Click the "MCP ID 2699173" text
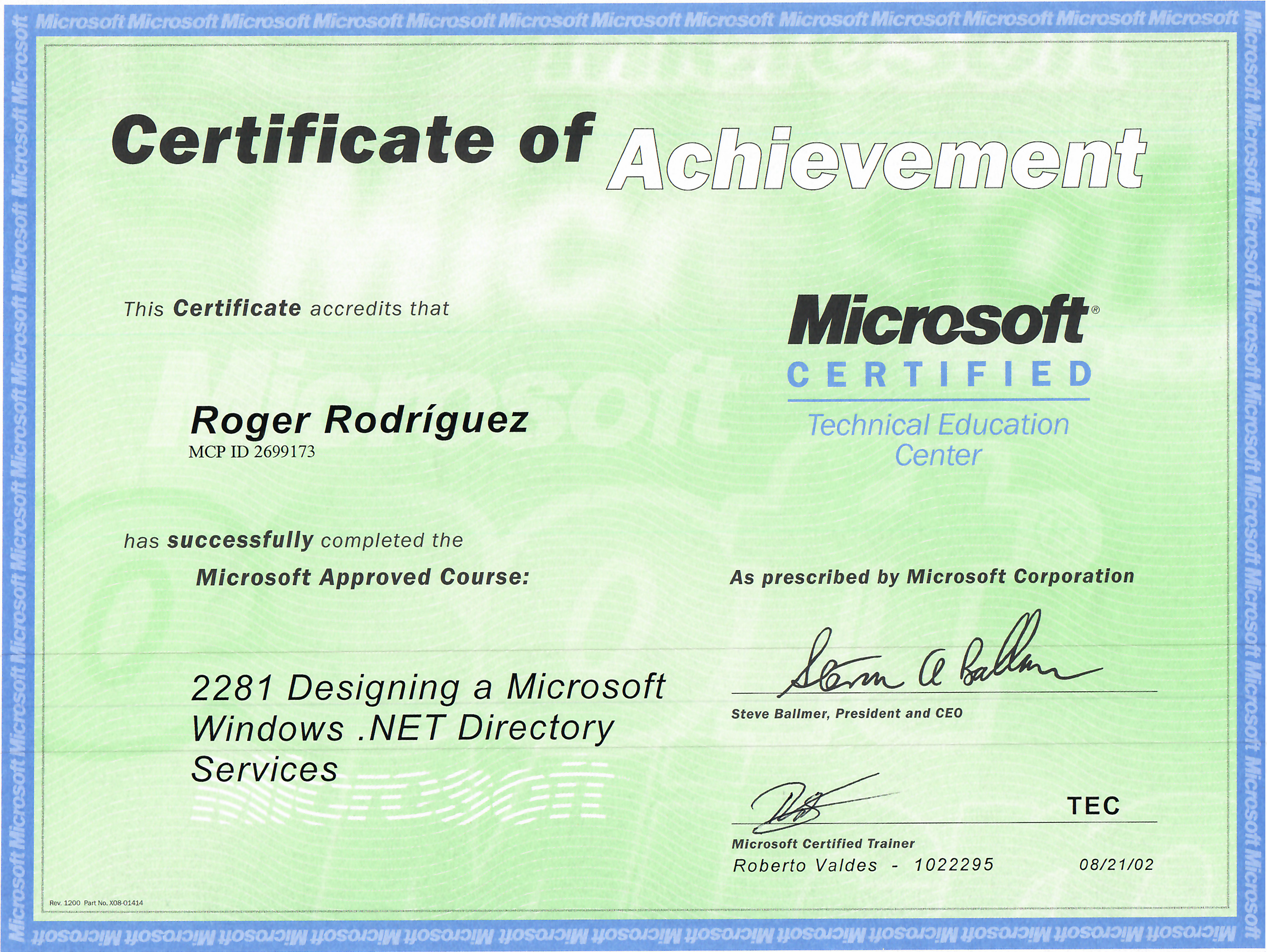The height and width of the screenshot is (952, 1267). (252, 452)
